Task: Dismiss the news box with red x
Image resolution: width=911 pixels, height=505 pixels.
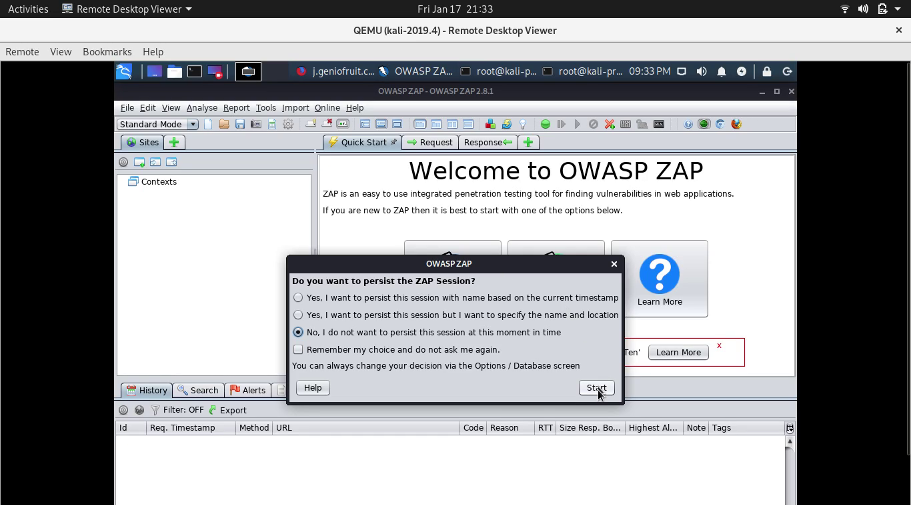Action: (719, 345)
